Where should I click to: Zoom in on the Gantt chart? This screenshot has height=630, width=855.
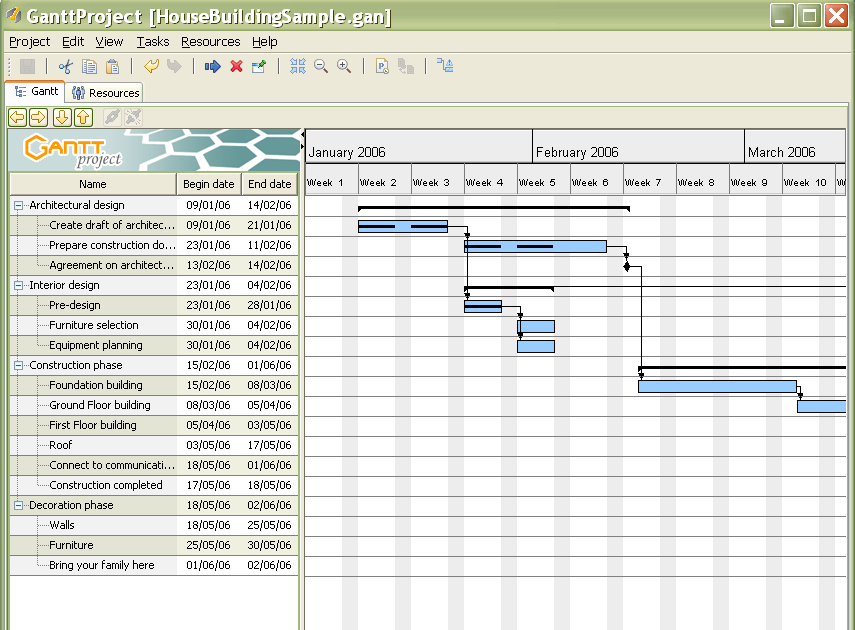click(x=342, y=66)
